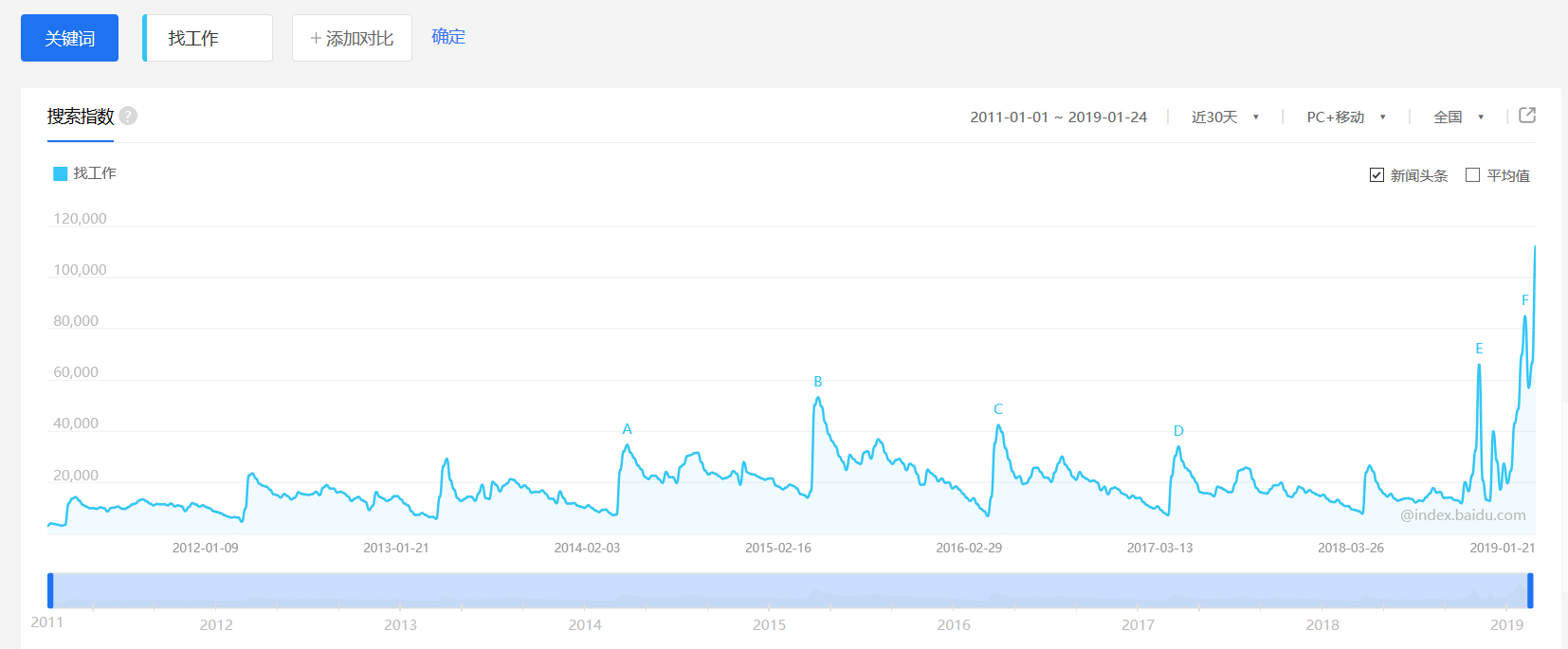Screen dimensions: 1568x649
Task: Click the 找工作 keyword input field
Action: pos(209,38)
